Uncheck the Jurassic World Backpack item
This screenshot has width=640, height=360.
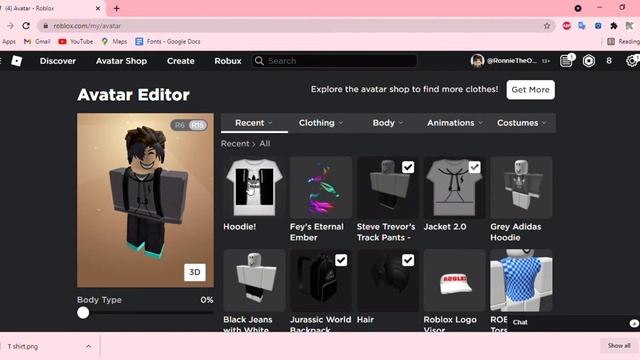[x=341, y=260]
